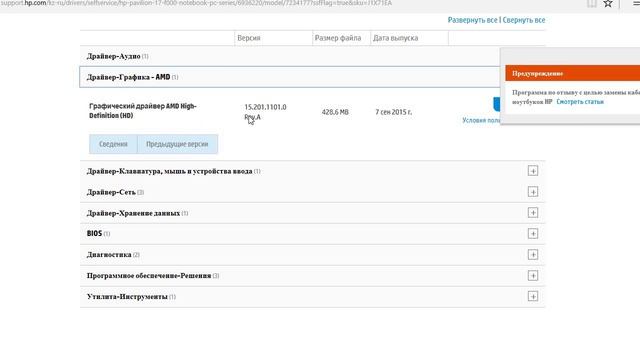Image resolution: width=640 pixels, height=360 pixels.
Task: Expand Программное обеспечение-Решения plus icon
Action: [x=533, y=276]
